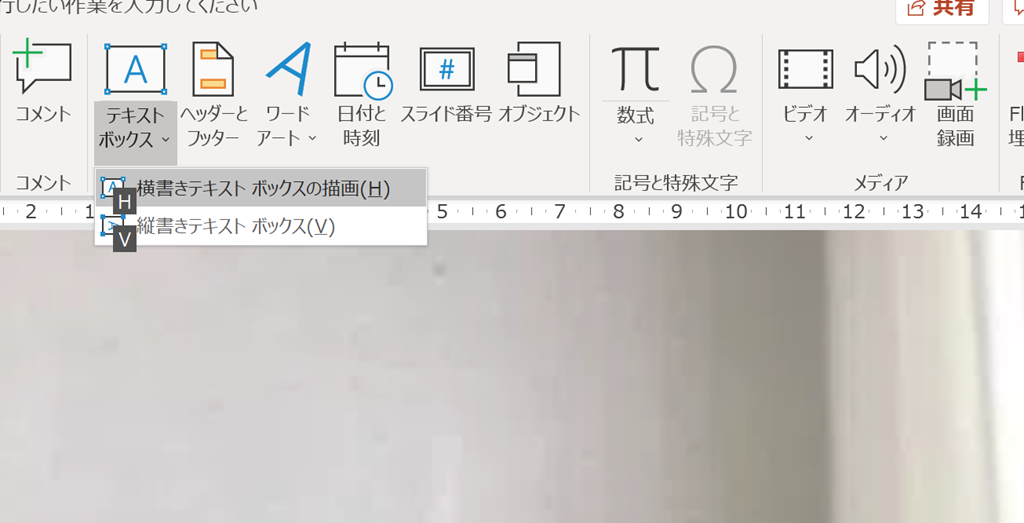Choose 縦書きテキスト ボックス(V) from menu
The image size is (1024, 523).
point(235,226)
